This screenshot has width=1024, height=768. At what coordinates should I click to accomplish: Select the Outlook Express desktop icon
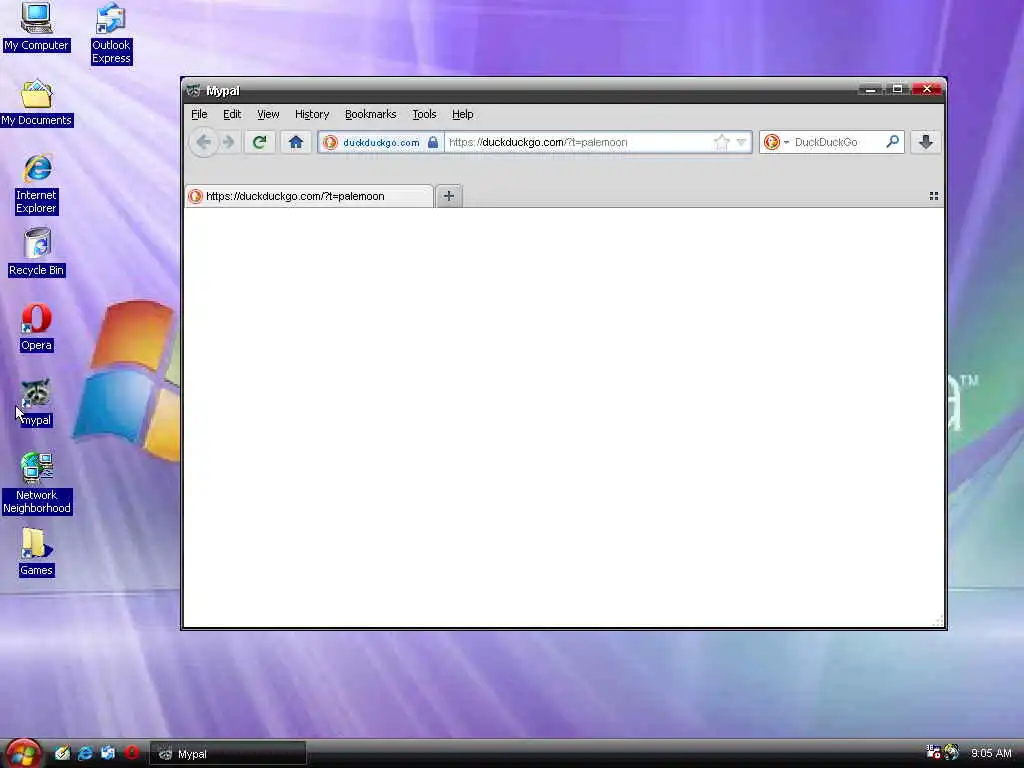(x=111, y=33)
